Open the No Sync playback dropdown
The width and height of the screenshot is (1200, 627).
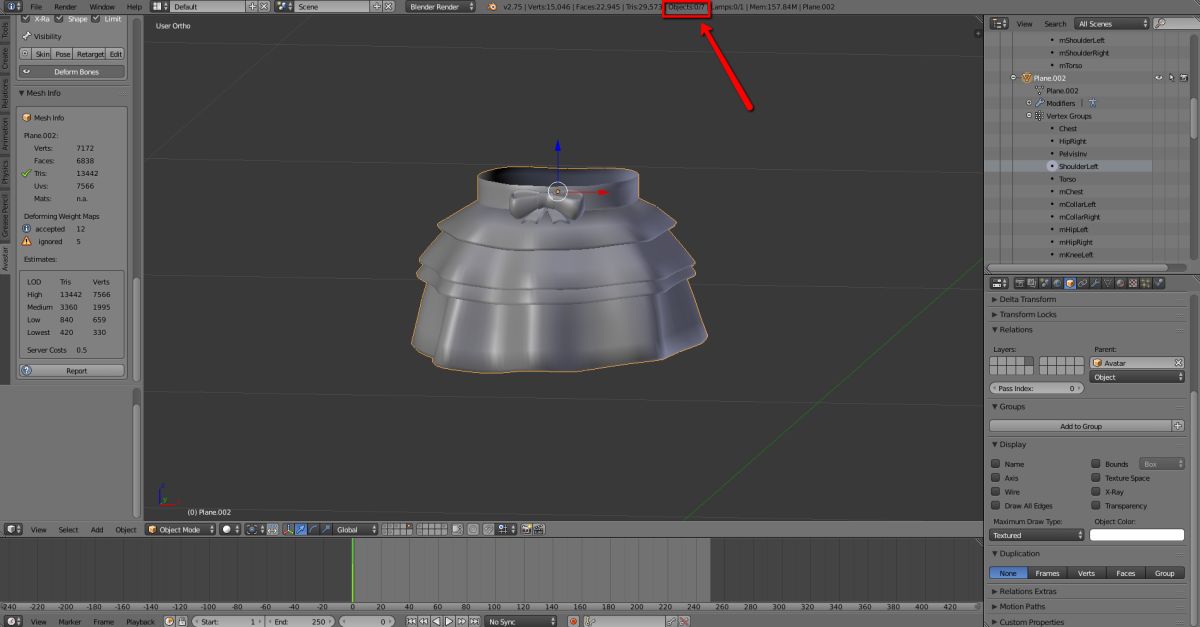pos(520,621)
